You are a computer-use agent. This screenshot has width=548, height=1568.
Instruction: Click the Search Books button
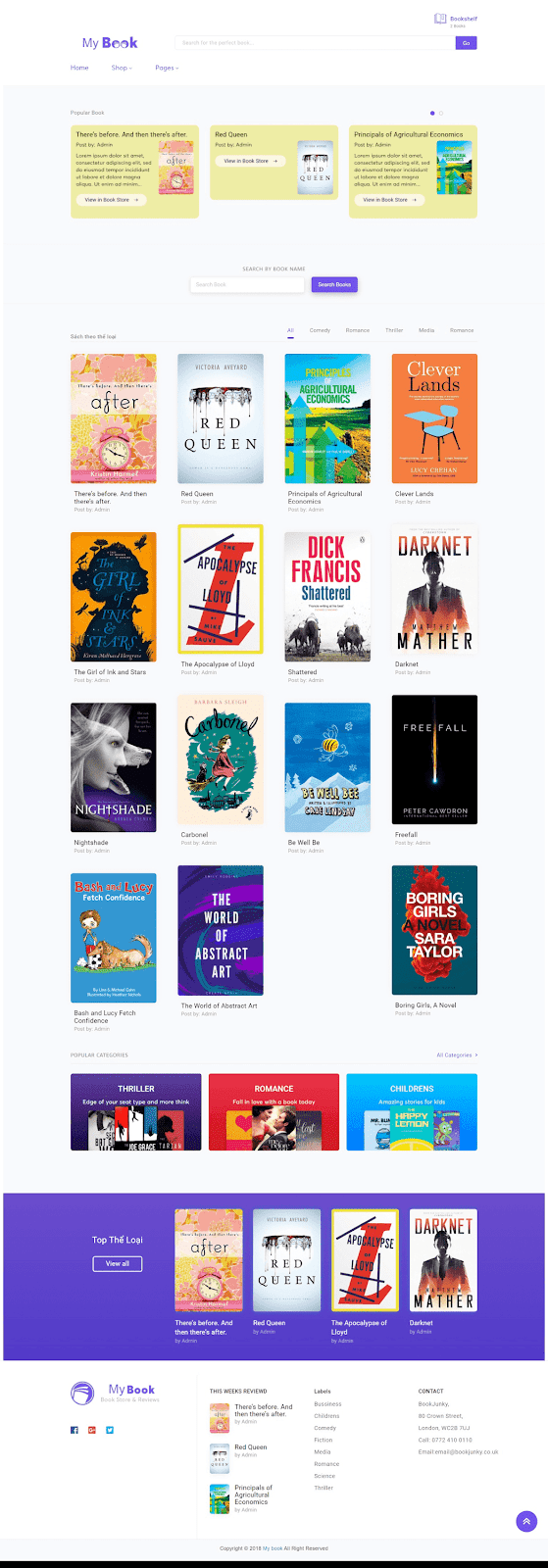coord(334,284)
